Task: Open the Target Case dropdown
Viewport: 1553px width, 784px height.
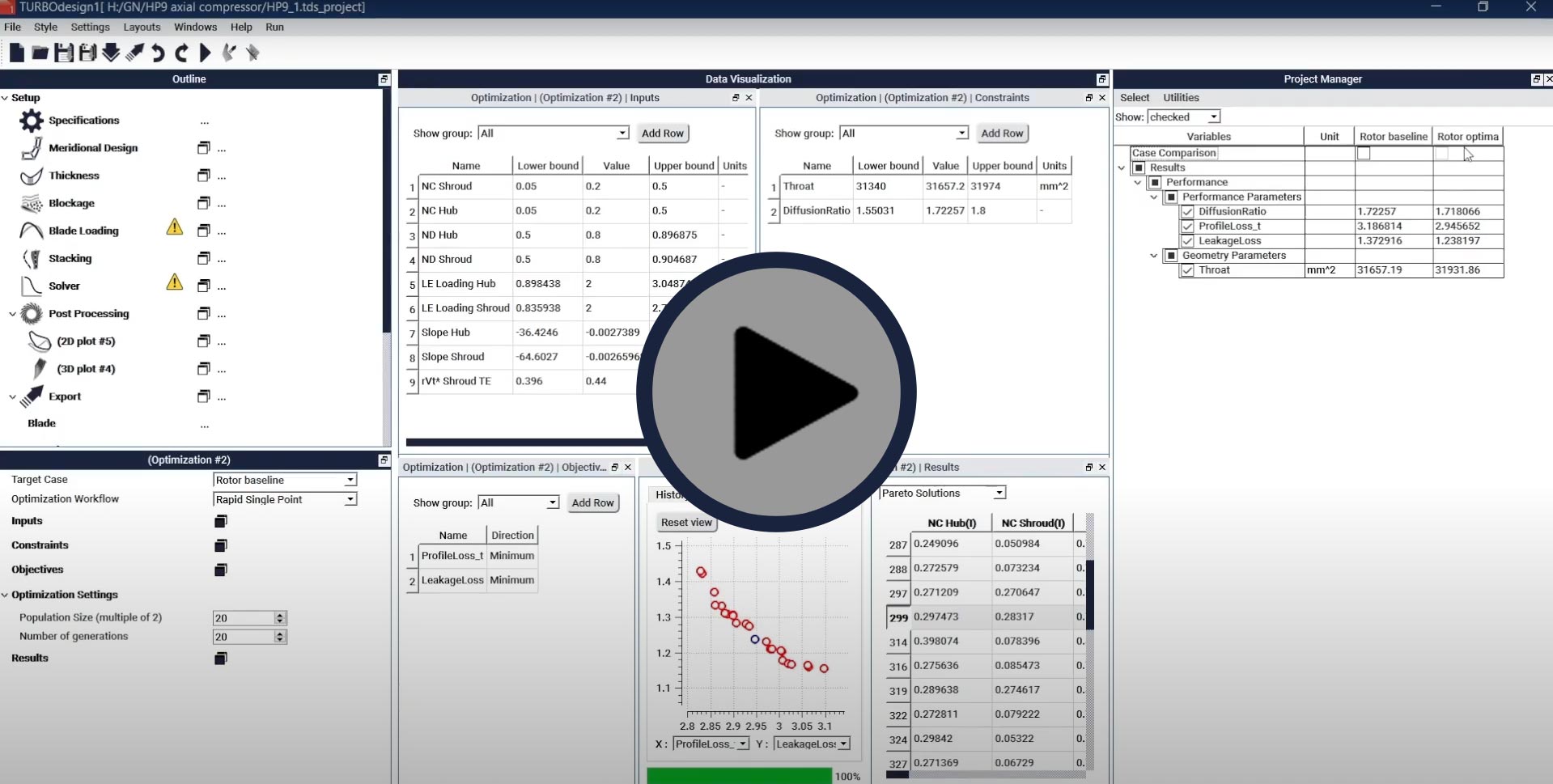Action: pos(350,480)
